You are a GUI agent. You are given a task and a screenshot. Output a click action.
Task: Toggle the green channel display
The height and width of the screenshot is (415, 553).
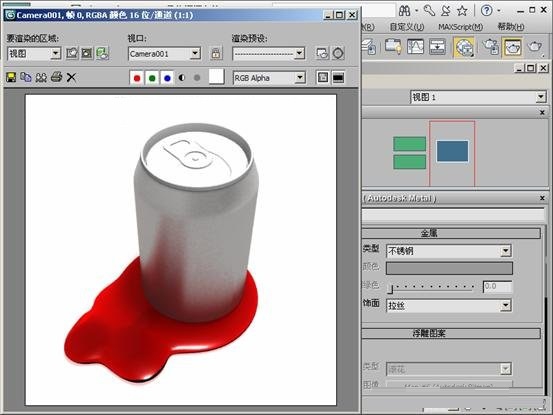coord(152,78)
